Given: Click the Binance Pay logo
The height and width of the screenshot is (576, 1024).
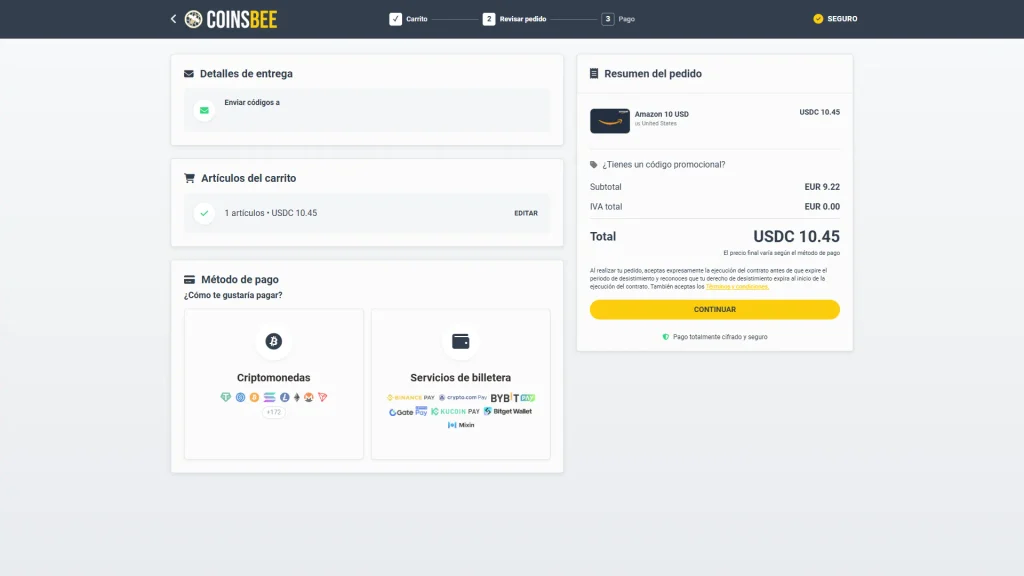Looking at the screenshot, I should [411, 397].
